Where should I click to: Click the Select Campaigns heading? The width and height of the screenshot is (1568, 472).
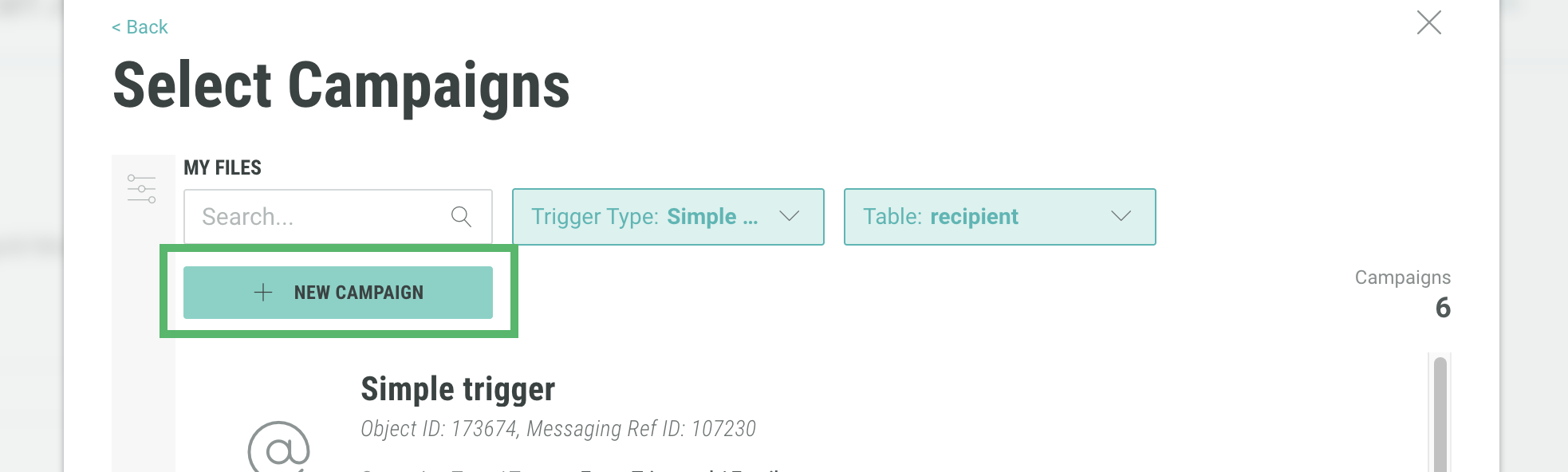click(341, 86)
